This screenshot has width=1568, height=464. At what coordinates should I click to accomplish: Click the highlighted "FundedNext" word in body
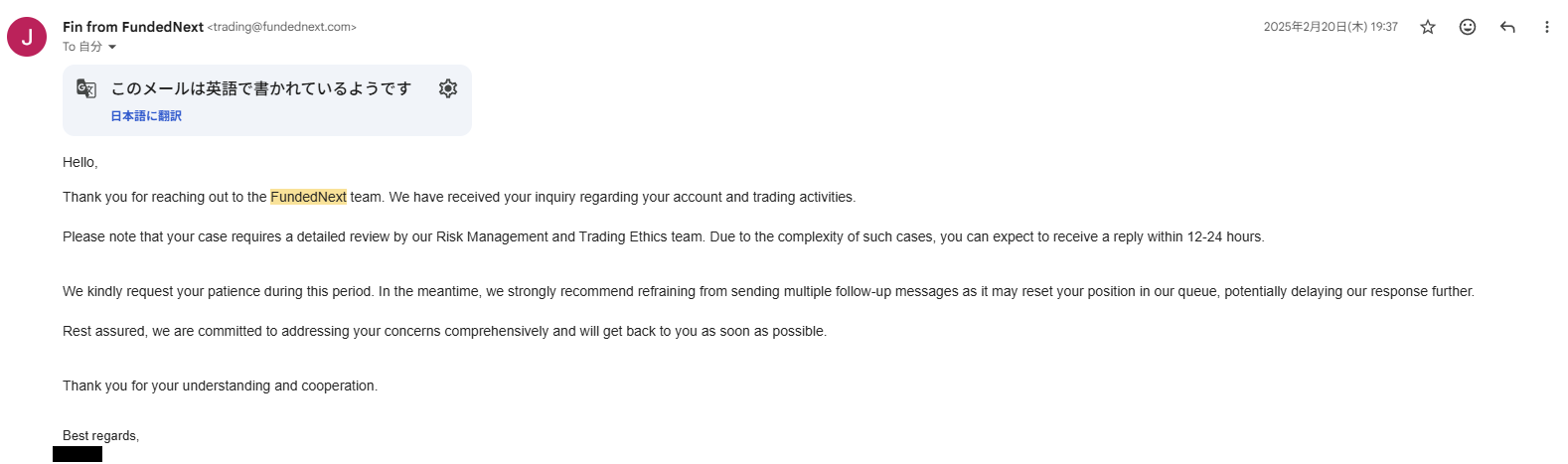pos(308,197)
